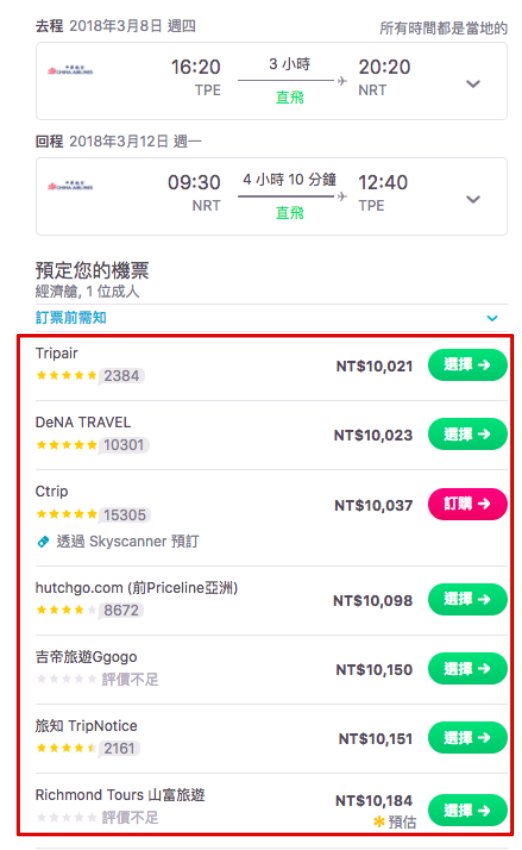Click China Airlines logo on outbound flight
Screen dimensions: 522x850
tap(70, 70)
